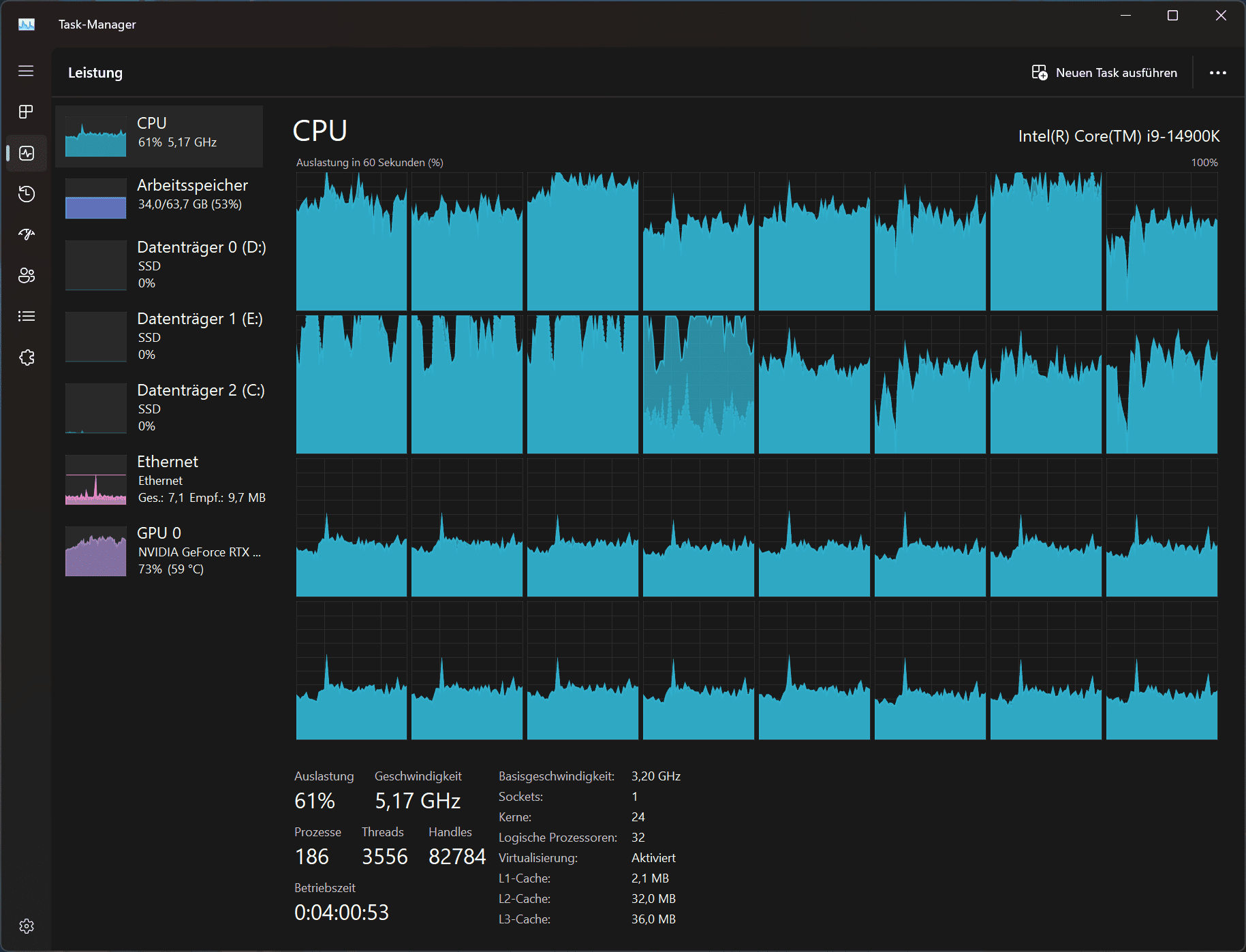Viewport: 1246px width, 952px height.
Task: Open the Users page icon
Action: [26, 275]
